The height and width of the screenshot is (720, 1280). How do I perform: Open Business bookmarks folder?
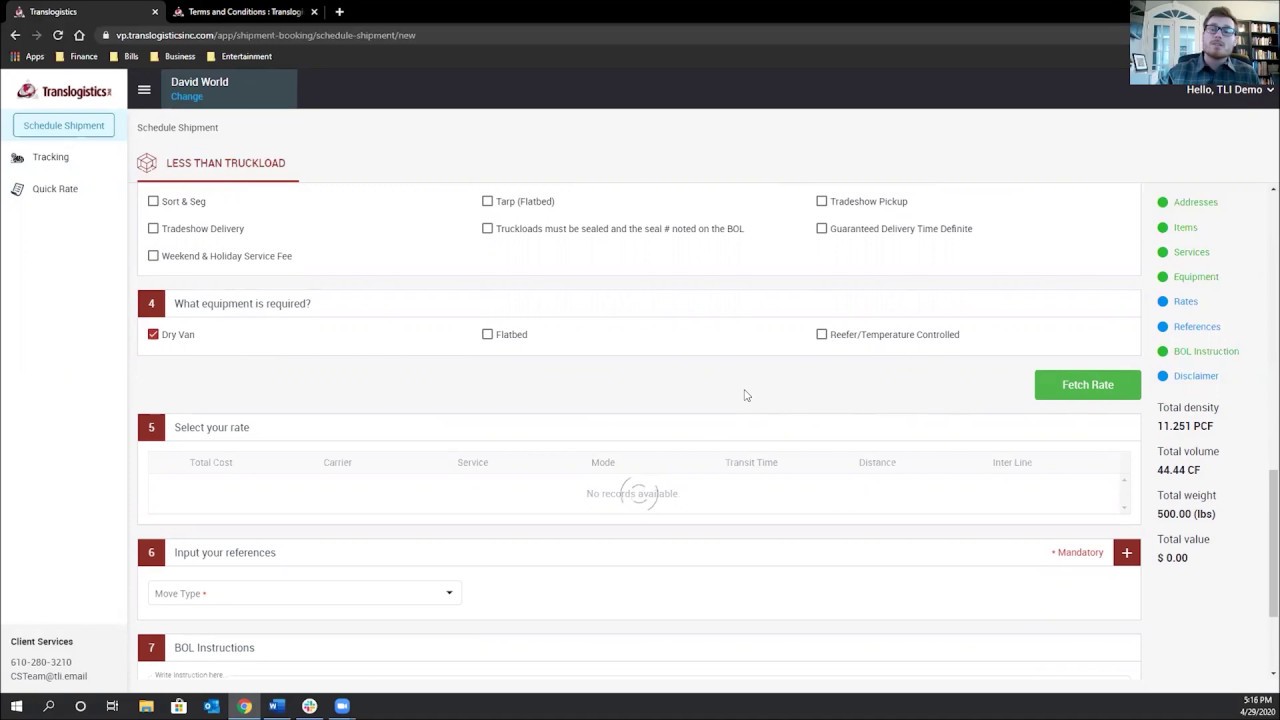[x=172, y=57]
